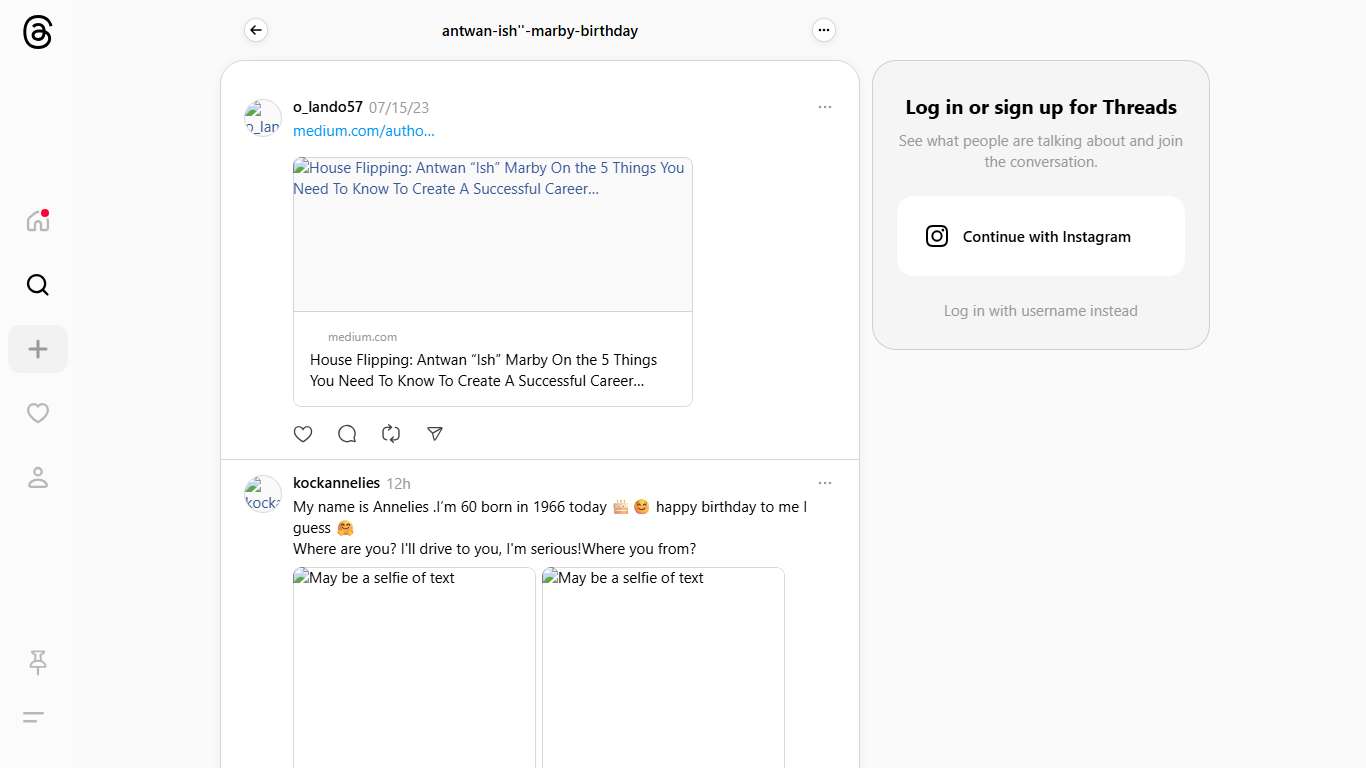1366x768 pixels.
Task: Click Continue with Instagram button
Action: tap(1040, 236)
